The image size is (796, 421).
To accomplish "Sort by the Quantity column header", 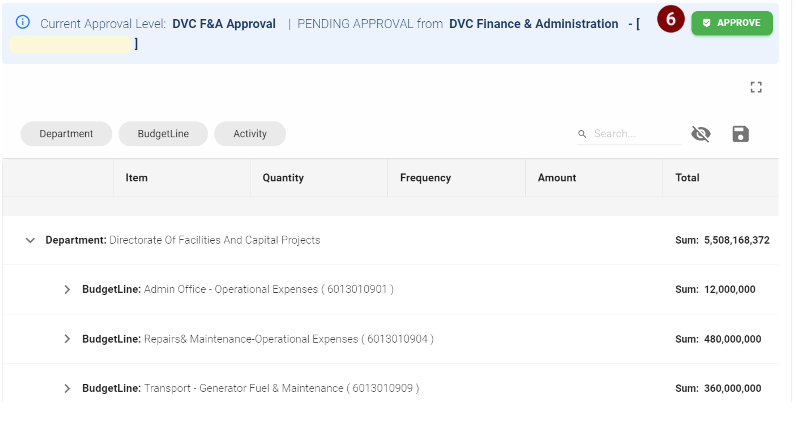I will pos(319,178).
